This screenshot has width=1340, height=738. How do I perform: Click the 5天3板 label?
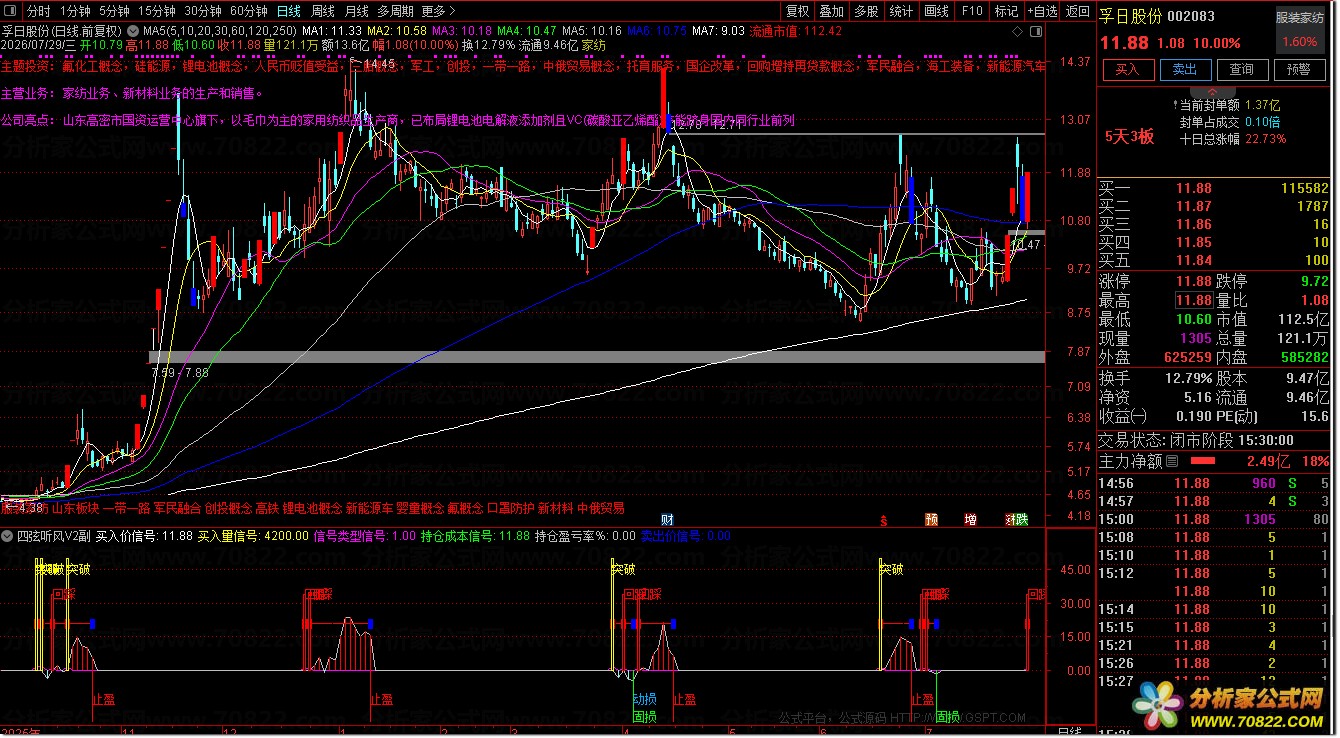[1129, 137]
